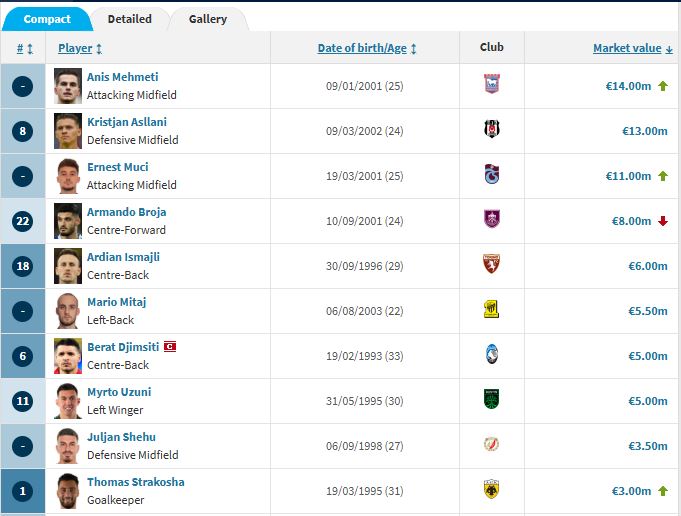Switch to the Gallery tab
The width and height of the screenshot is (681, 516).
click(208, 19)
